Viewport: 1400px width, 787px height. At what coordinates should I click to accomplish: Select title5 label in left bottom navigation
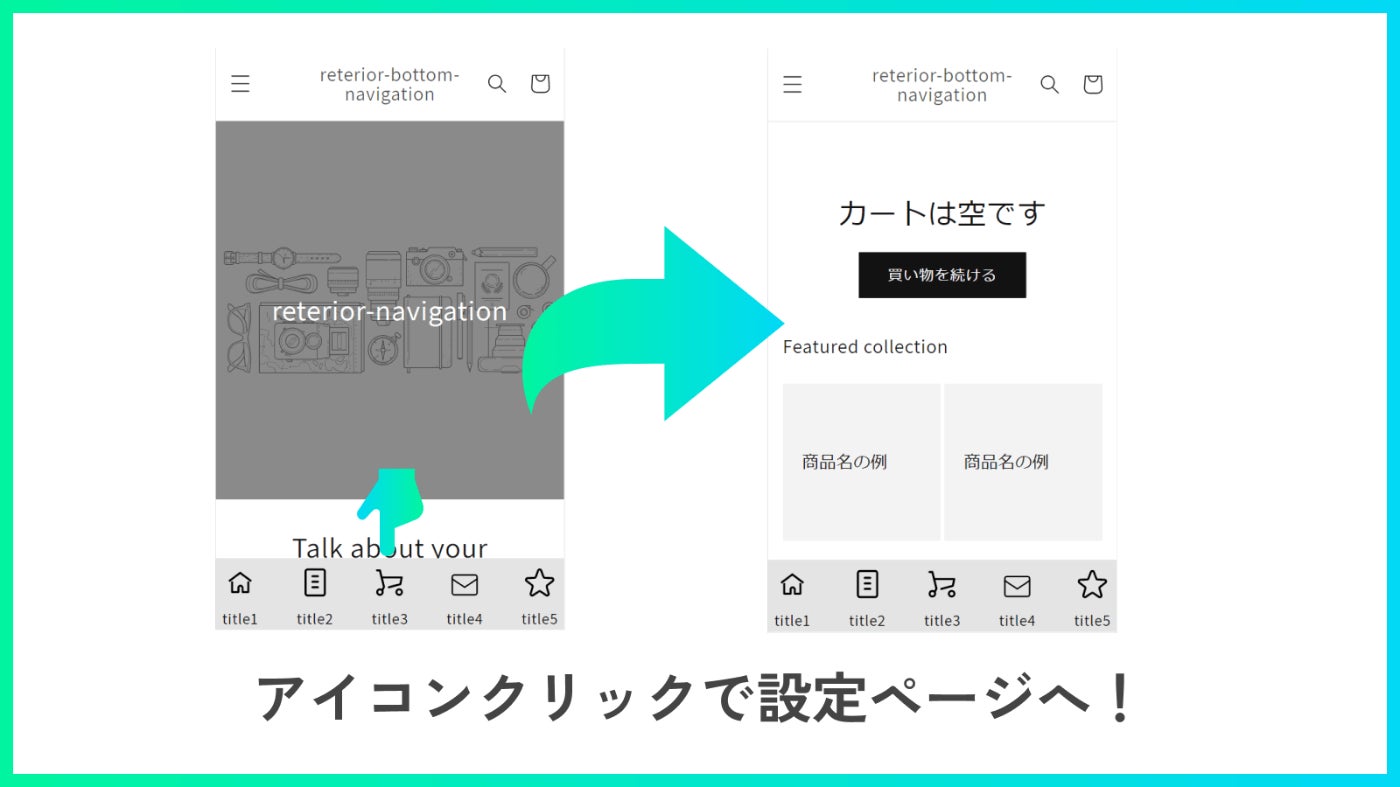[x=539, y=619]
